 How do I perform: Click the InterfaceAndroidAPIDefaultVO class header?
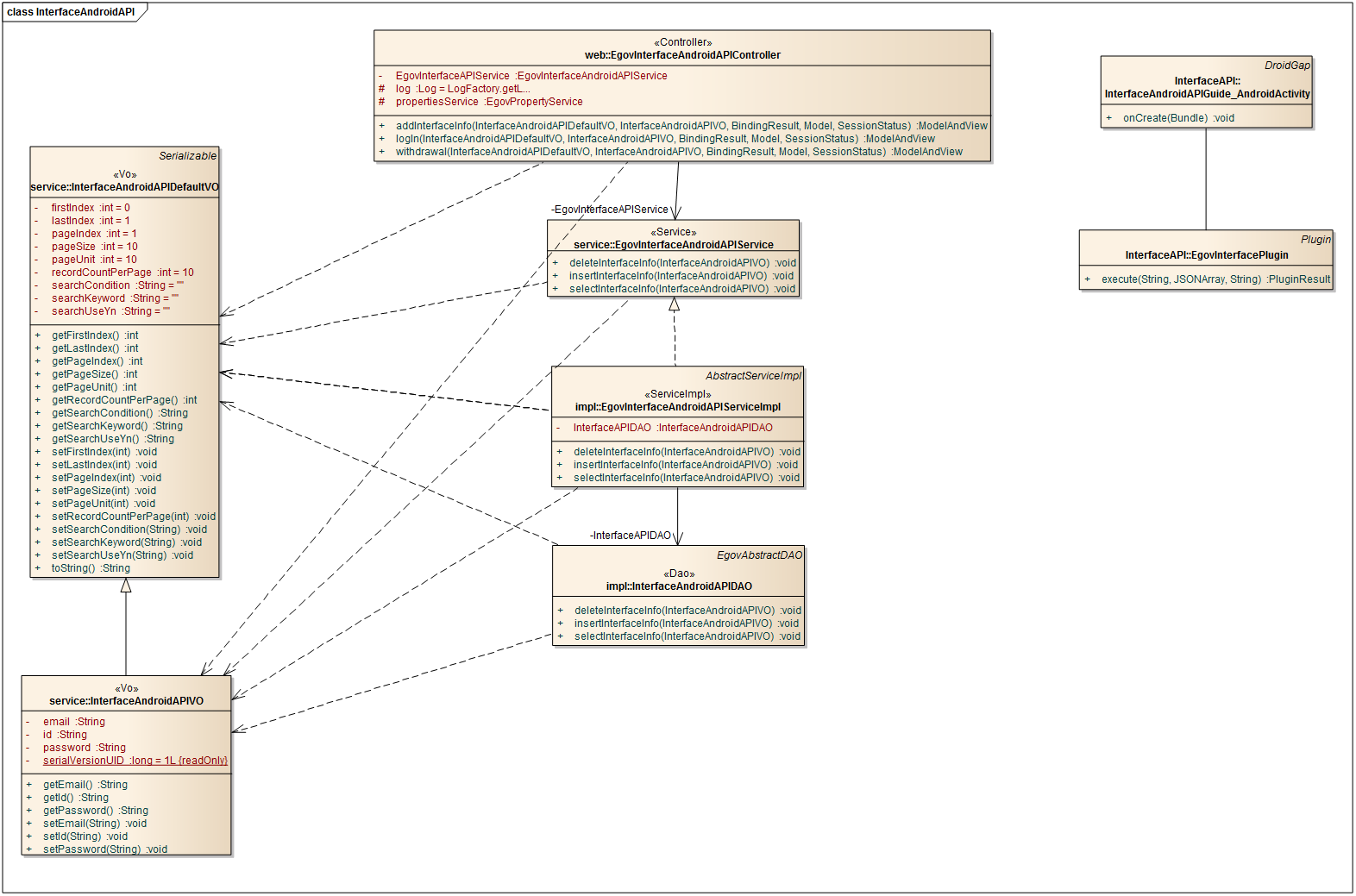(125, 187)
